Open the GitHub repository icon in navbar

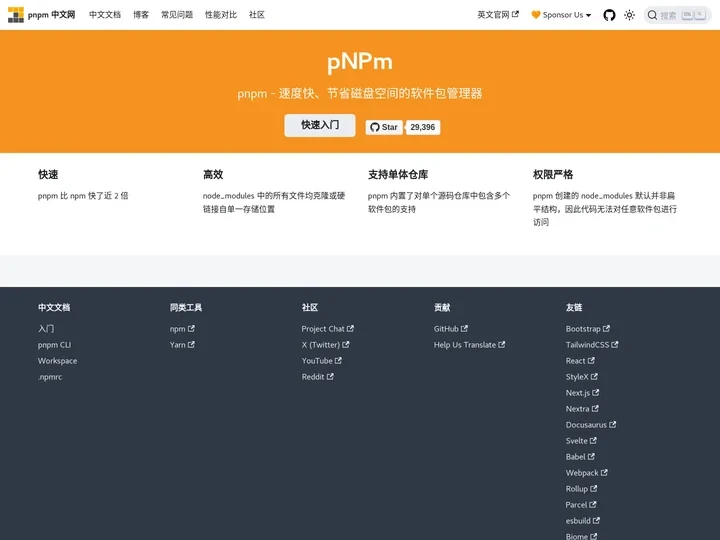pos(609,15)
